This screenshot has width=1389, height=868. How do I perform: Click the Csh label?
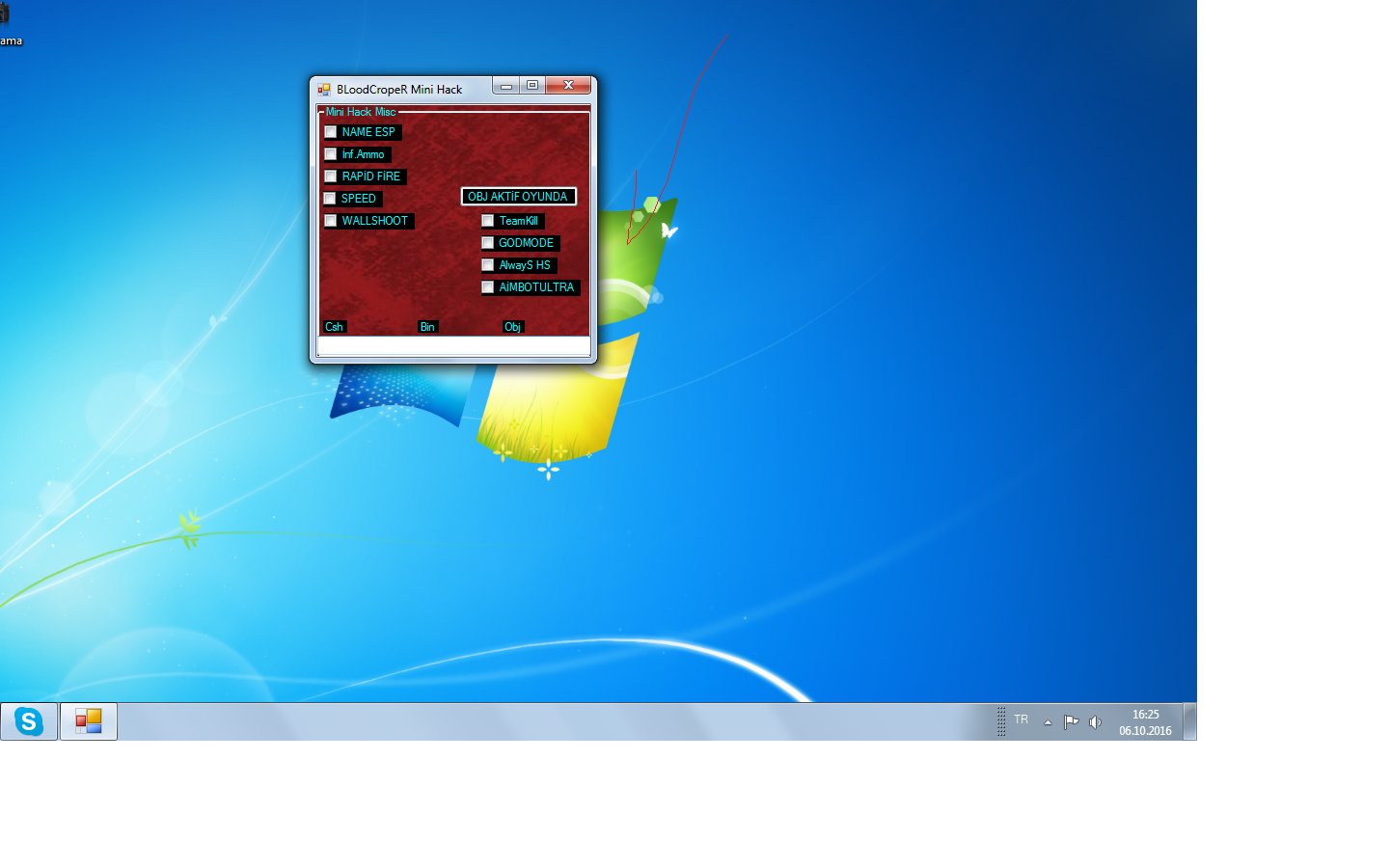pyautogui.click(x=334, y=327)
